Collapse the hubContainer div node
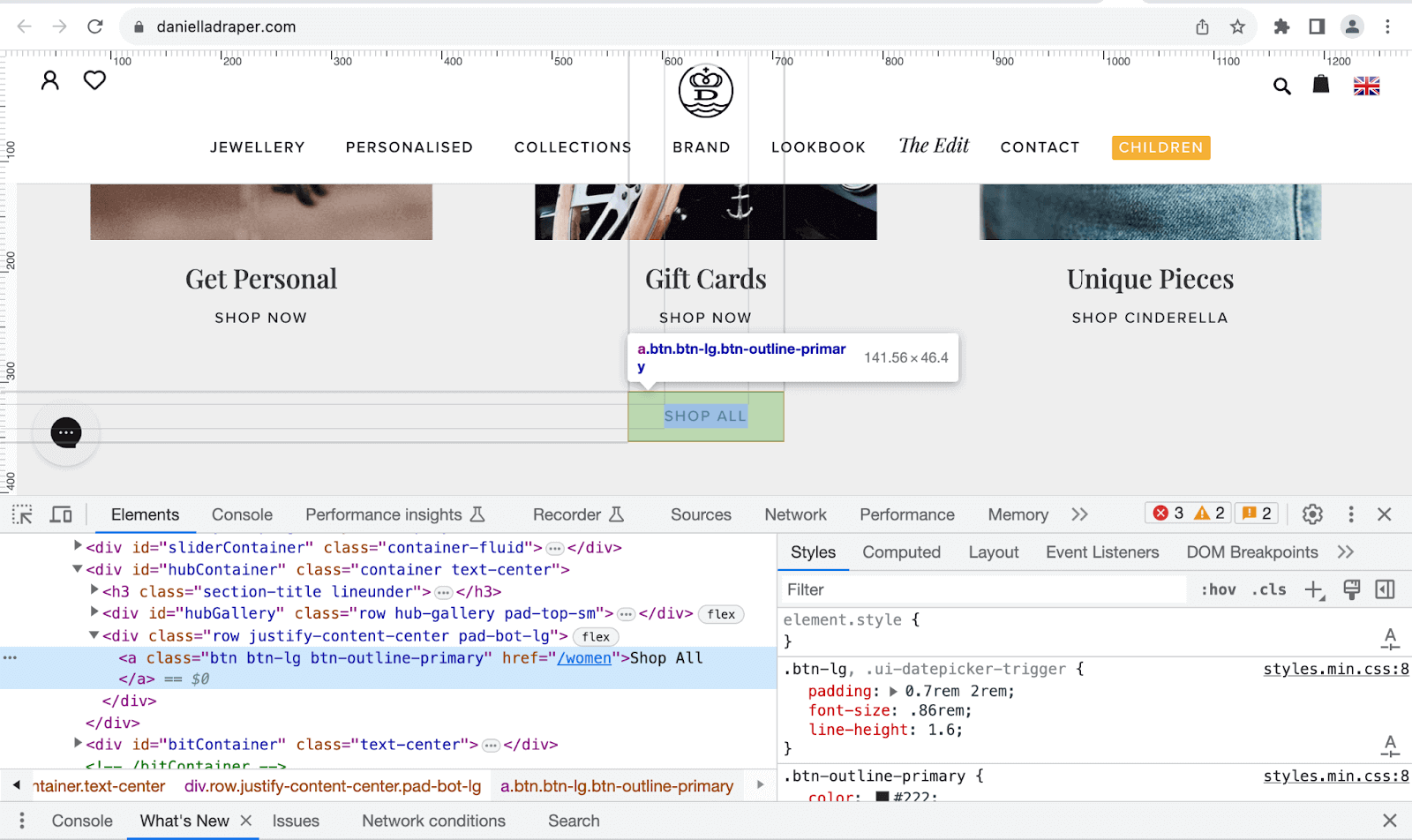1412x840 pixels. 78,569
